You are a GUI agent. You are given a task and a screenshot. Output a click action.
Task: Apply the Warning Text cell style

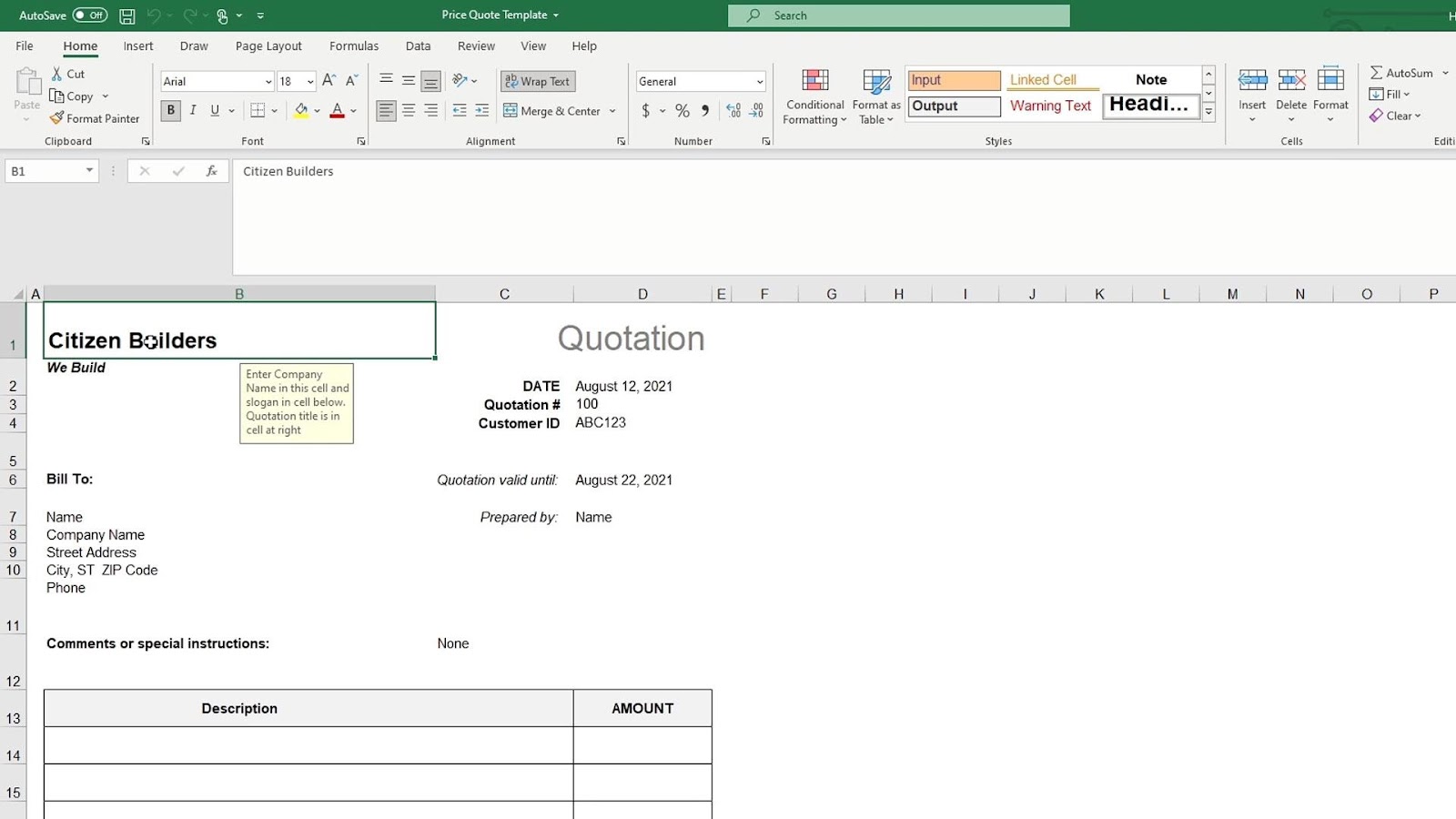[1052, 106]
